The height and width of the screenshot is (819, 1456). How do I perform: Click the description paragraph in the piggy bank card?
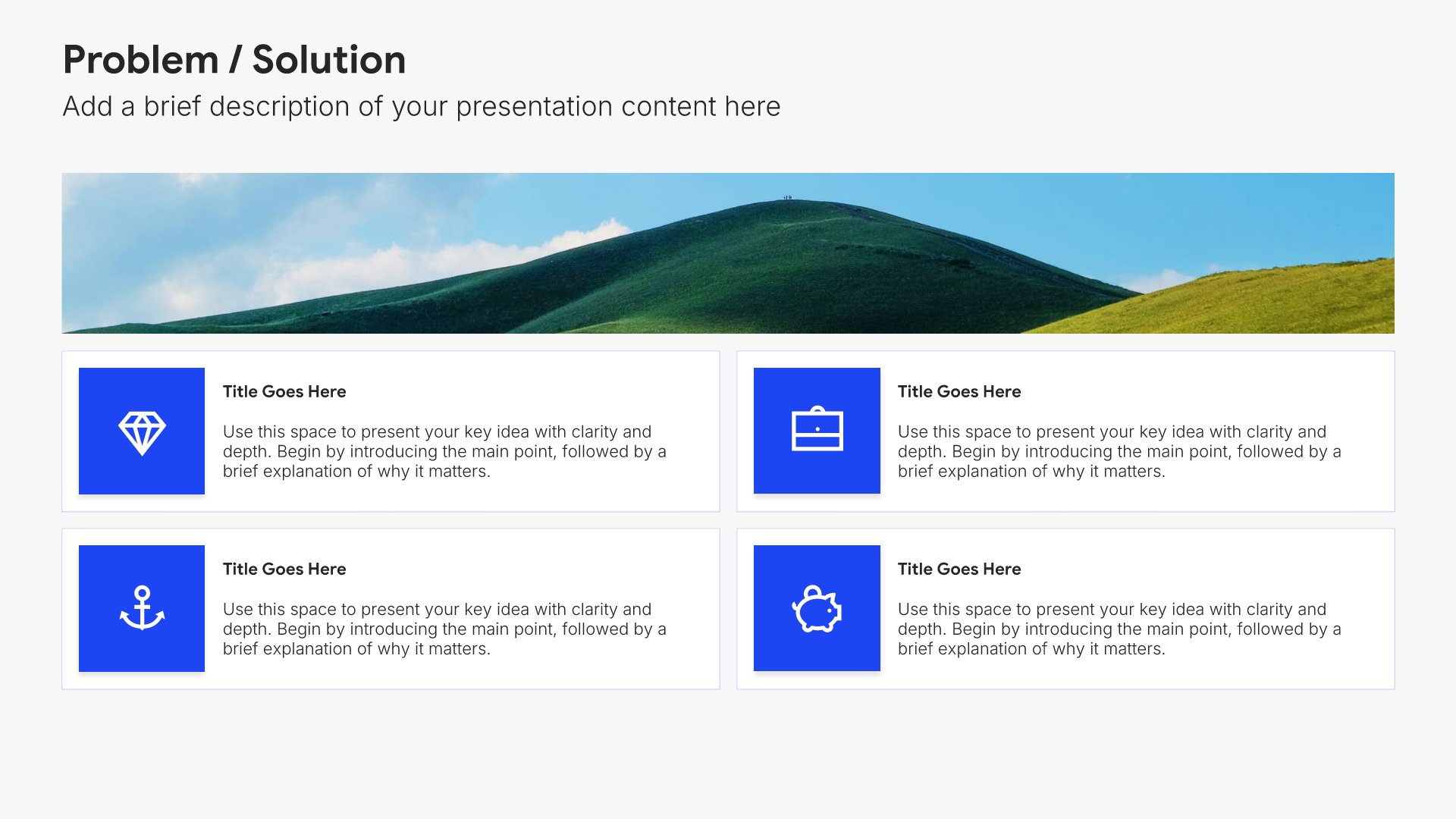(1119, 629)
